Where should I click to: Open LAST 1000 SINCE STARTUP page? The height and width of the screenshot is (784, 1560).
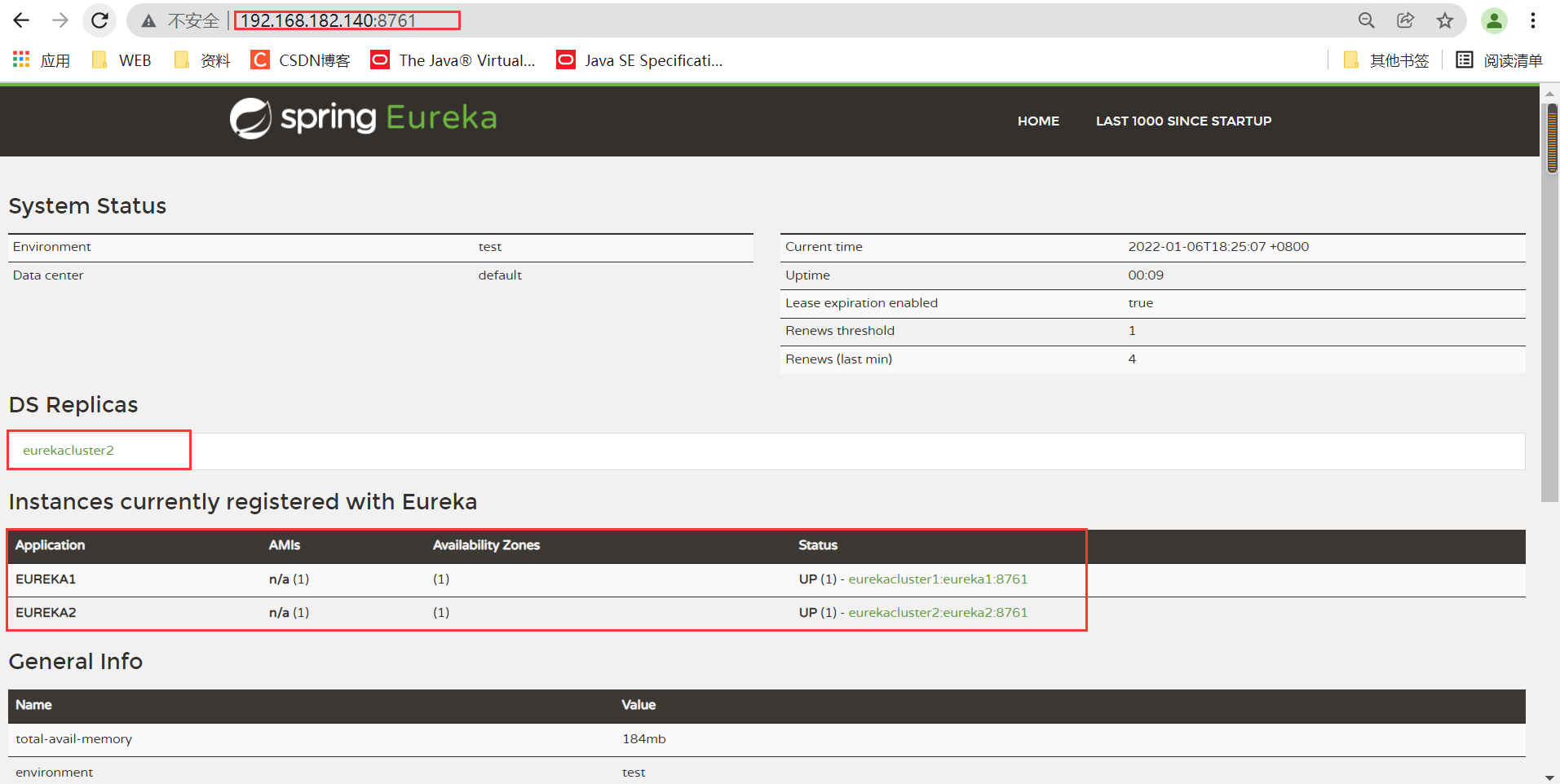coord(1183,121)
